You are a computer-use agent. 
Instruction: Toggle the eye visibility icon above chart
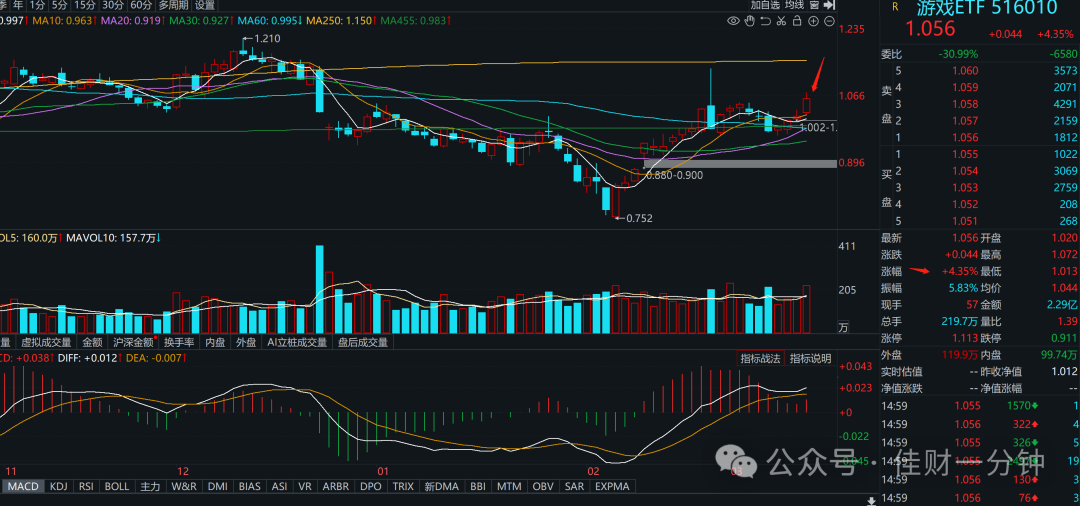(x=734, y=21)
